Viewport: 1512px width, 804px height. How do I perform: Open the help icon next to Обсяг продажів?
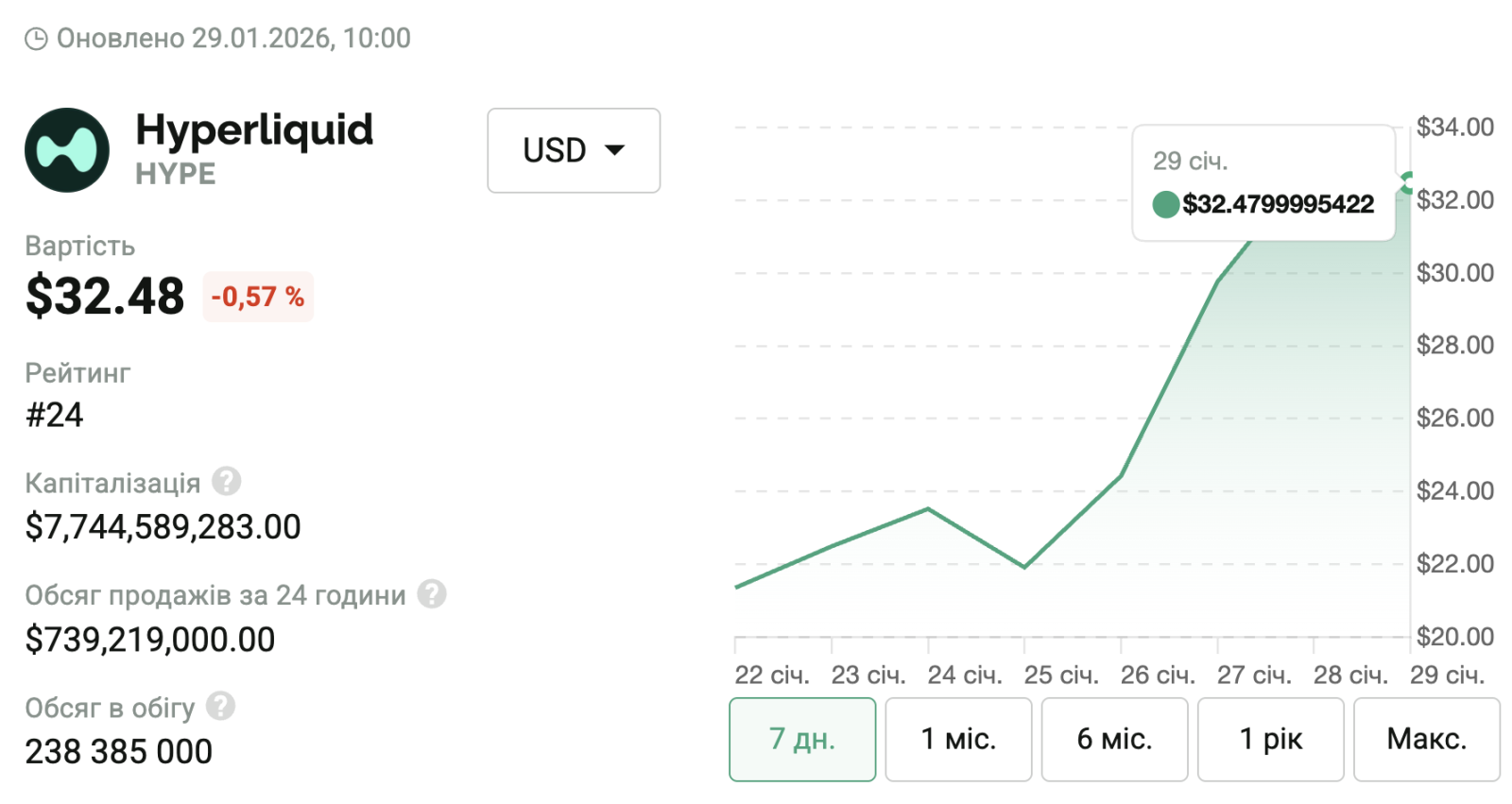(x=432, y=594)
